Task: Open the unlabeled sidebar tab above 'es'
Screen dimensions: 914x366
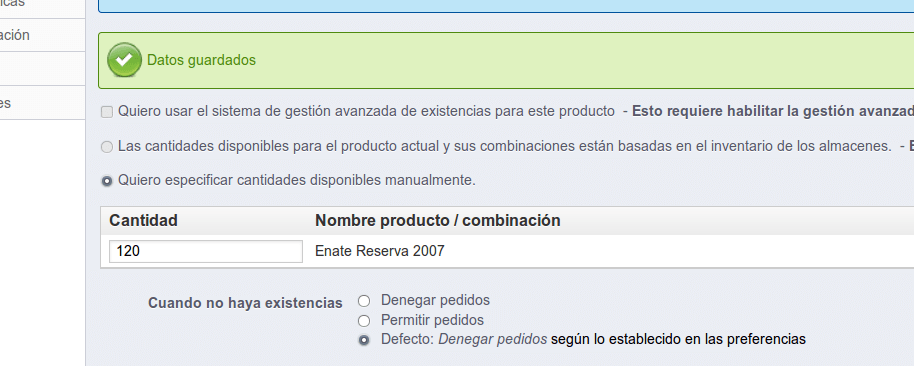Action: pos(43,69)
